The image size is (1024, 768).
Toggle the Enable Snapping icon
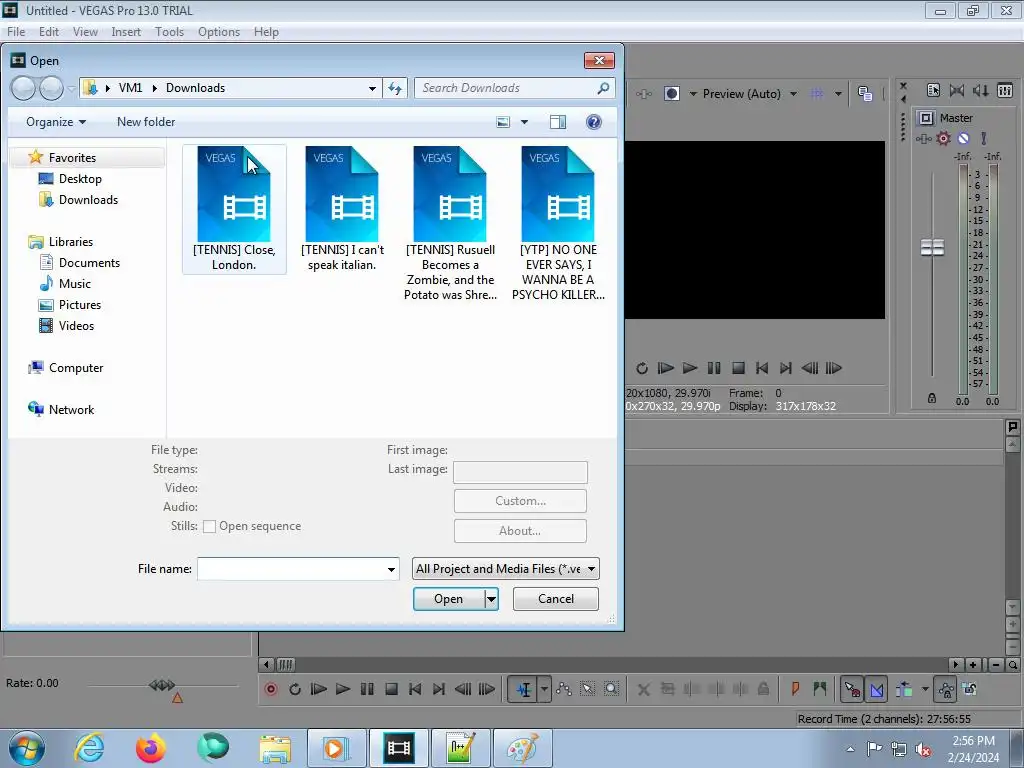(852, 689)
